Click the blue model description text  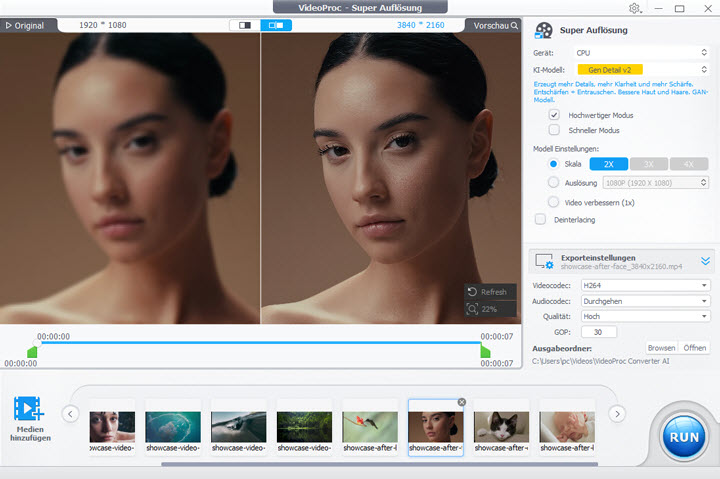(x=620, y=92)
